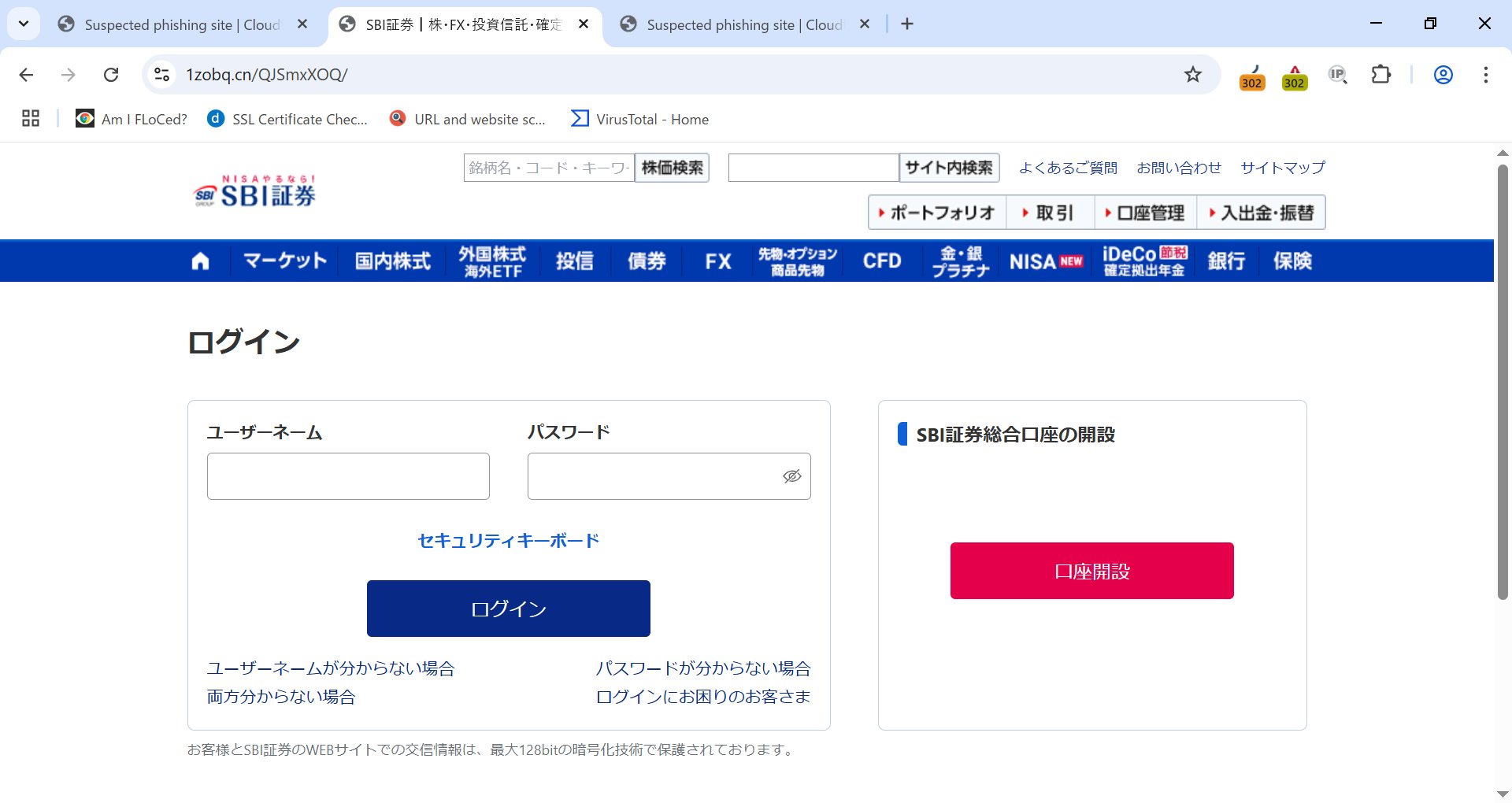The width and height of the screenshot is (1512, 803).
Task: Open 取引 menu item
Action: (x=1050, y=213)
